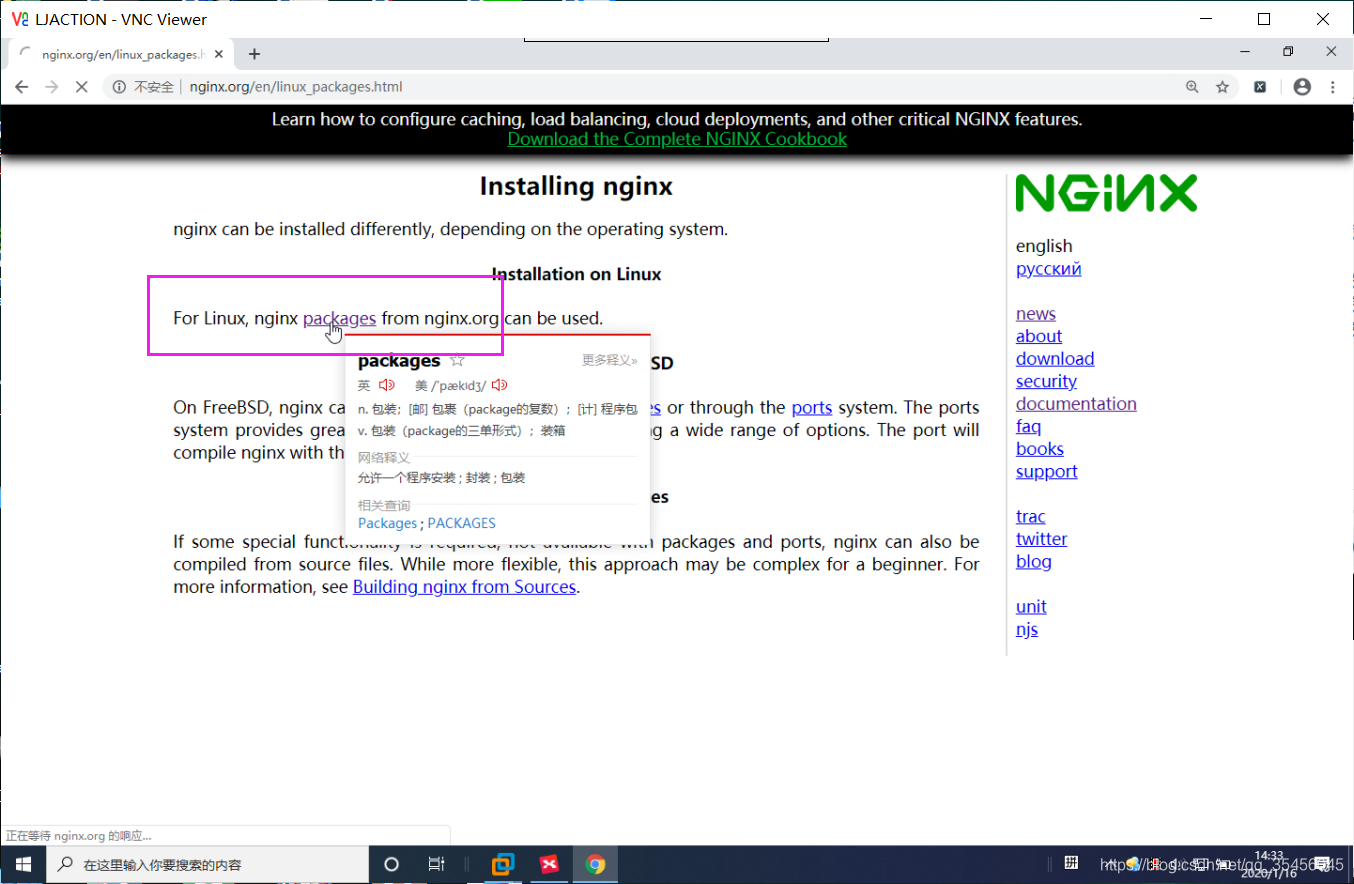Open the 'documentation' sidebar link
Image resolution: width=1354 pixels, height=884 pixels.
1076,403
